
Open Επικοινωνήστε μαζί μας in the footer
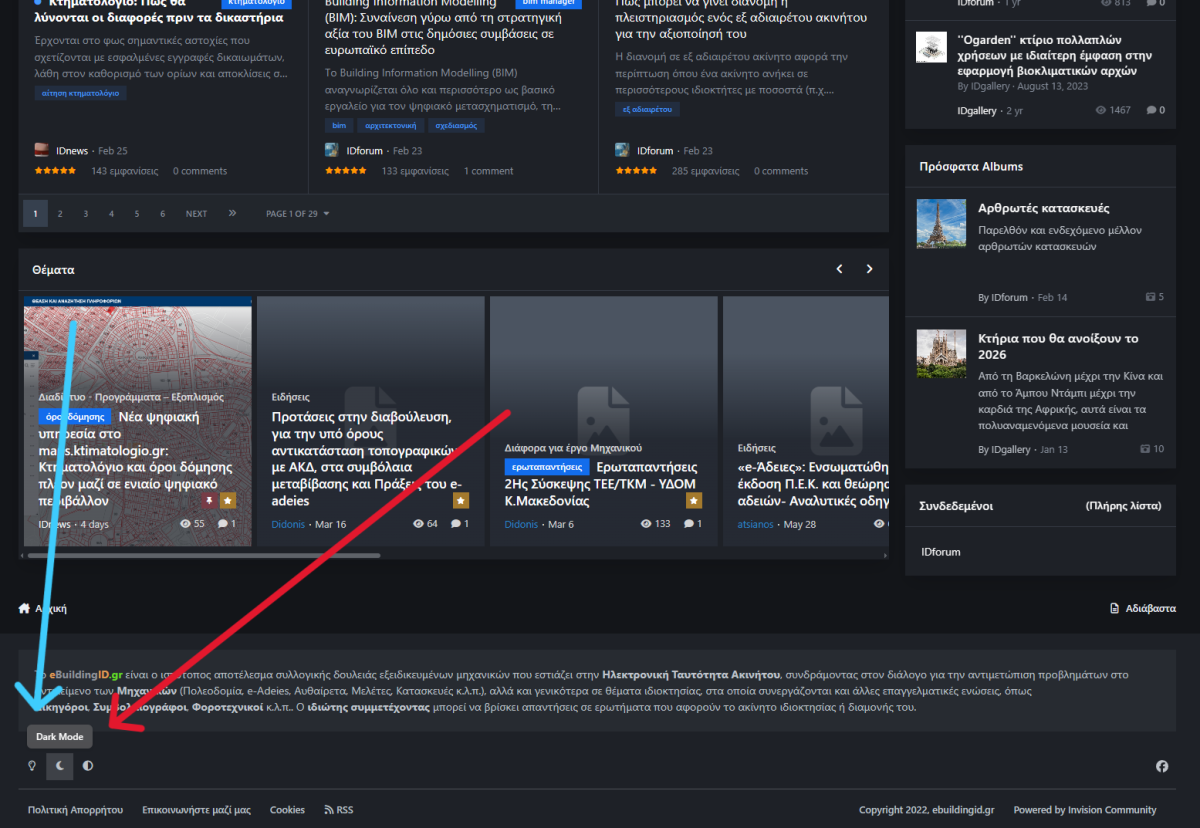pos(196,810)
